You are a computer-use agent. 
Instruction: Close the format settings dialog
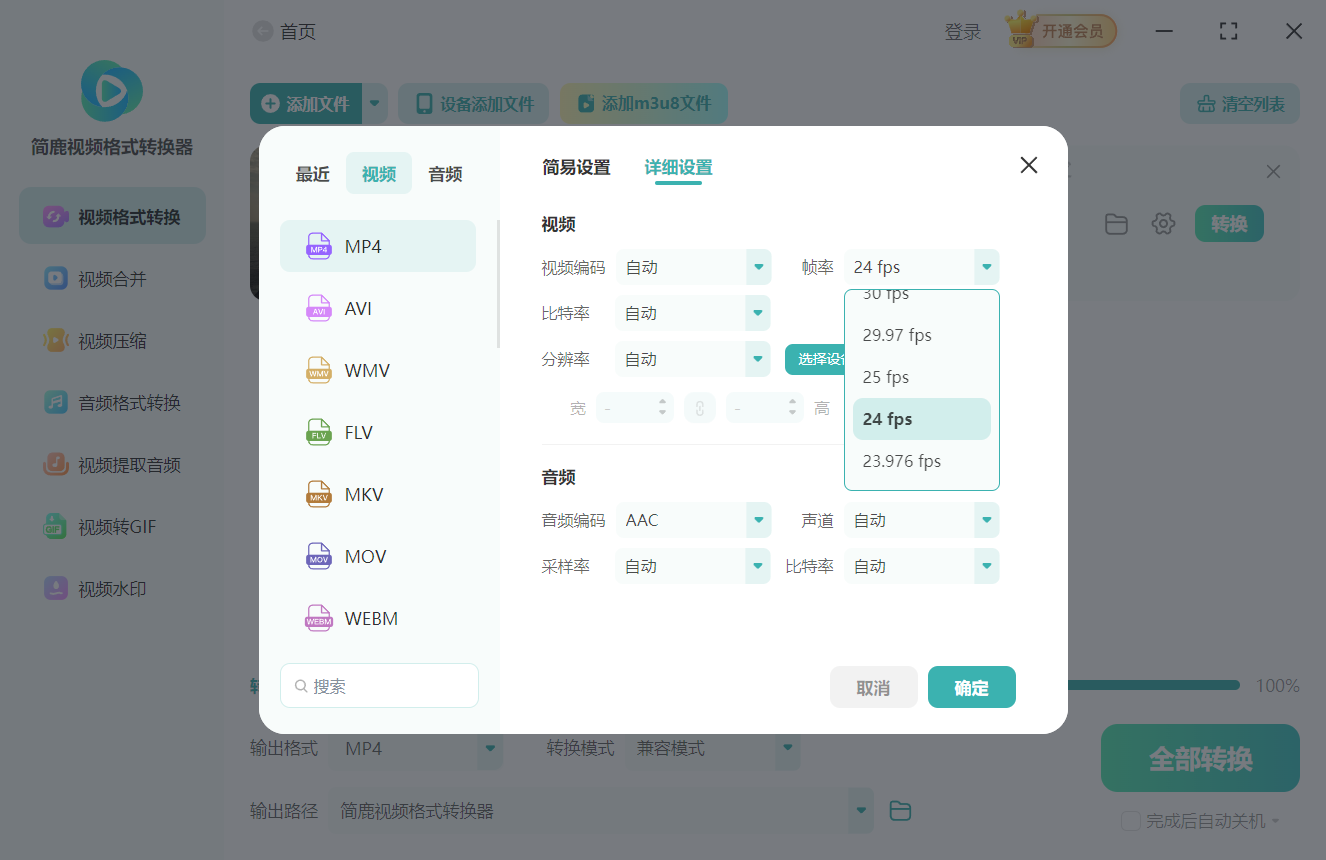(1028, 166)
